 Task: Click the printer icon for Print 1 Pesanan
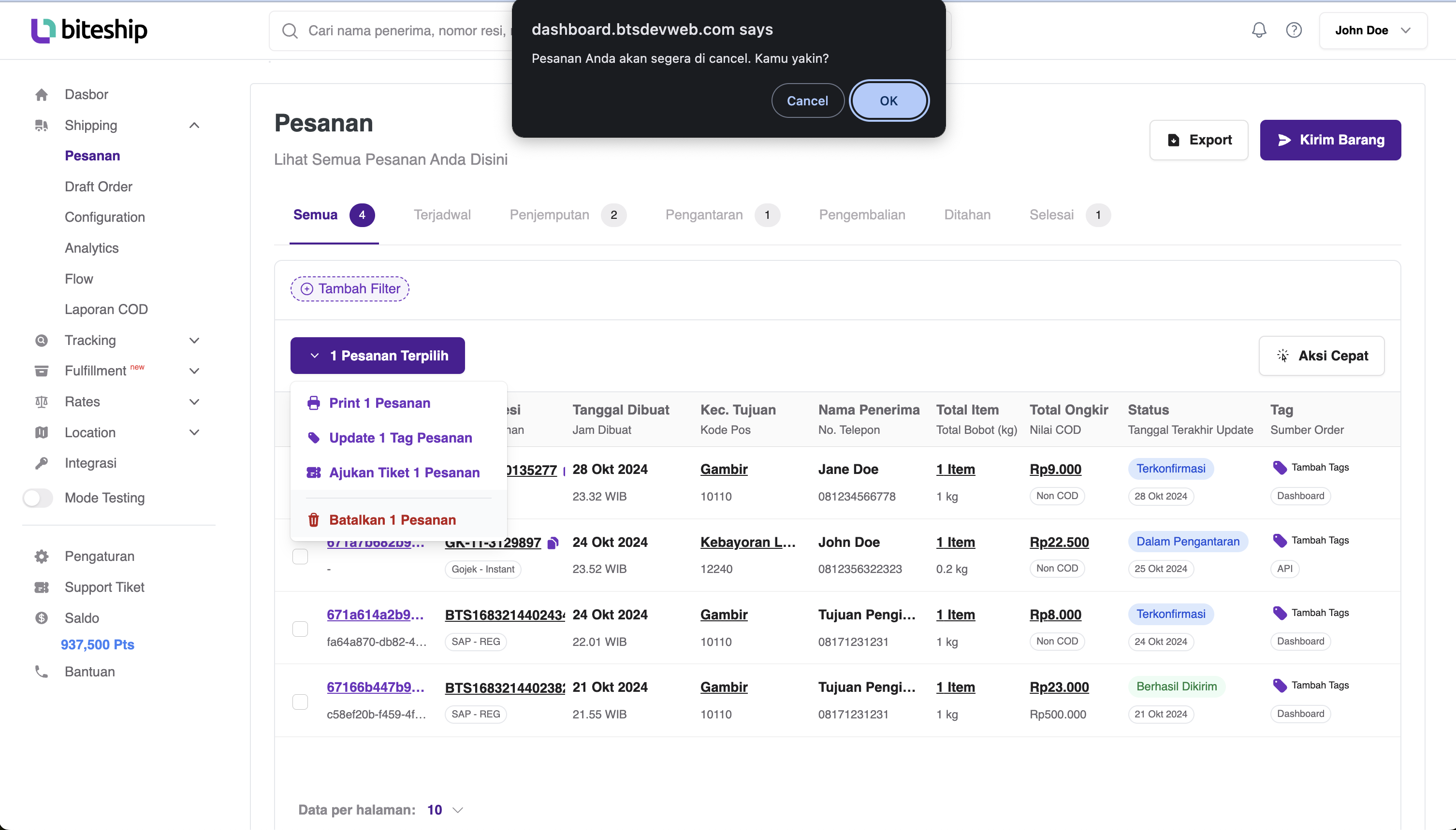pos(314,403)
